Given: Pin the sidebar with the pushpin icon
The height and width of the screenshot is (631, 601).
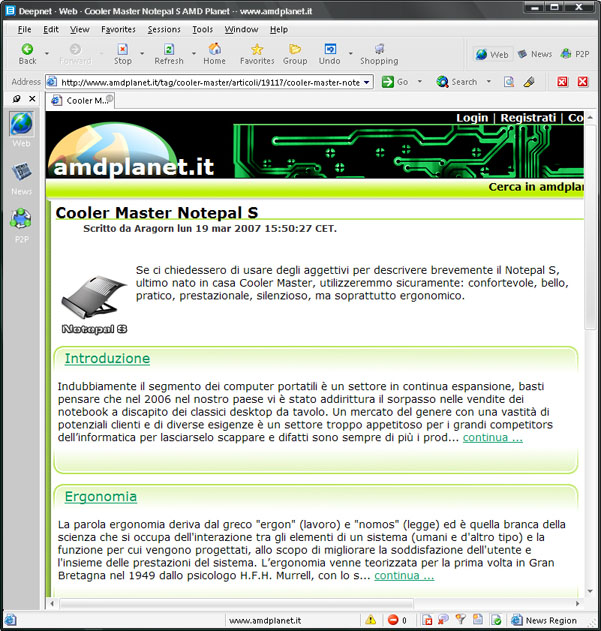Looking at the screenshot, I should click(17, 99).
